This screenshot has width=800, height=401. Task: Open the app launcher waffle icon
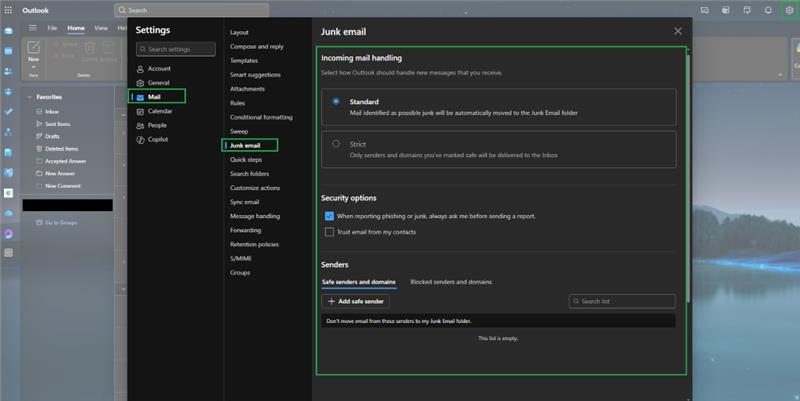click(x=8, y=10)
